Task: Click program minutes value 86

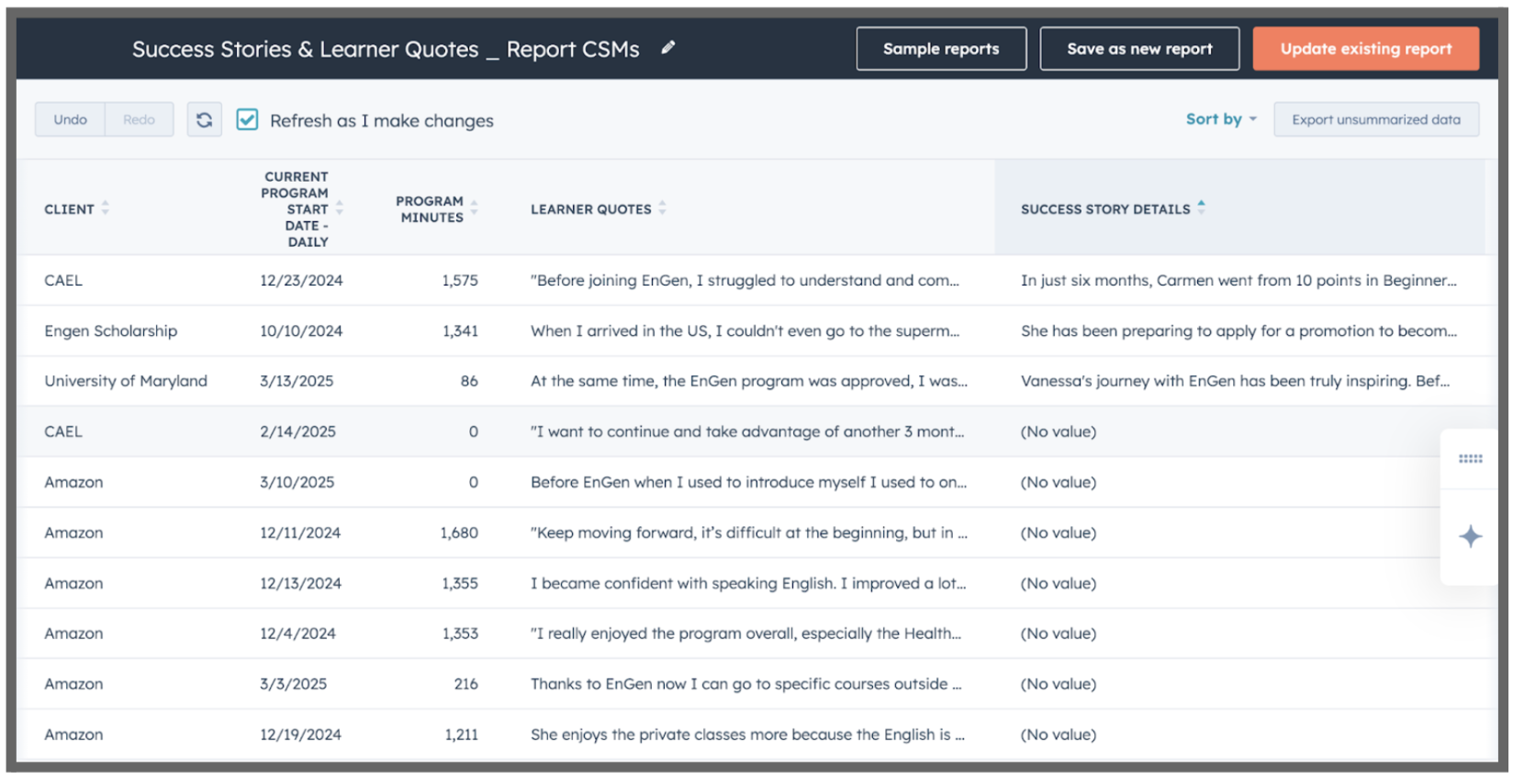Action: point(469,381)
